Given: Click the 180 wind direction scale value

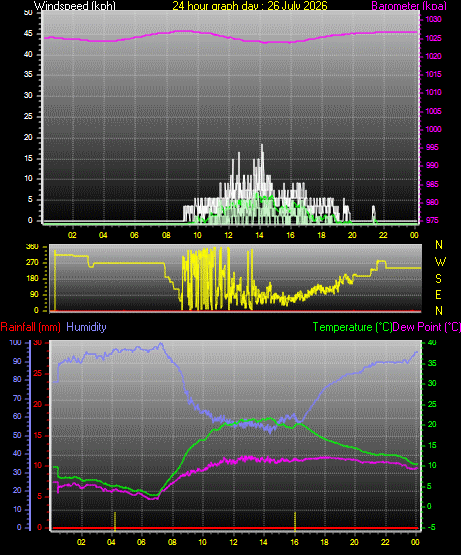Looking at the screenshot, I should [32, 279].
